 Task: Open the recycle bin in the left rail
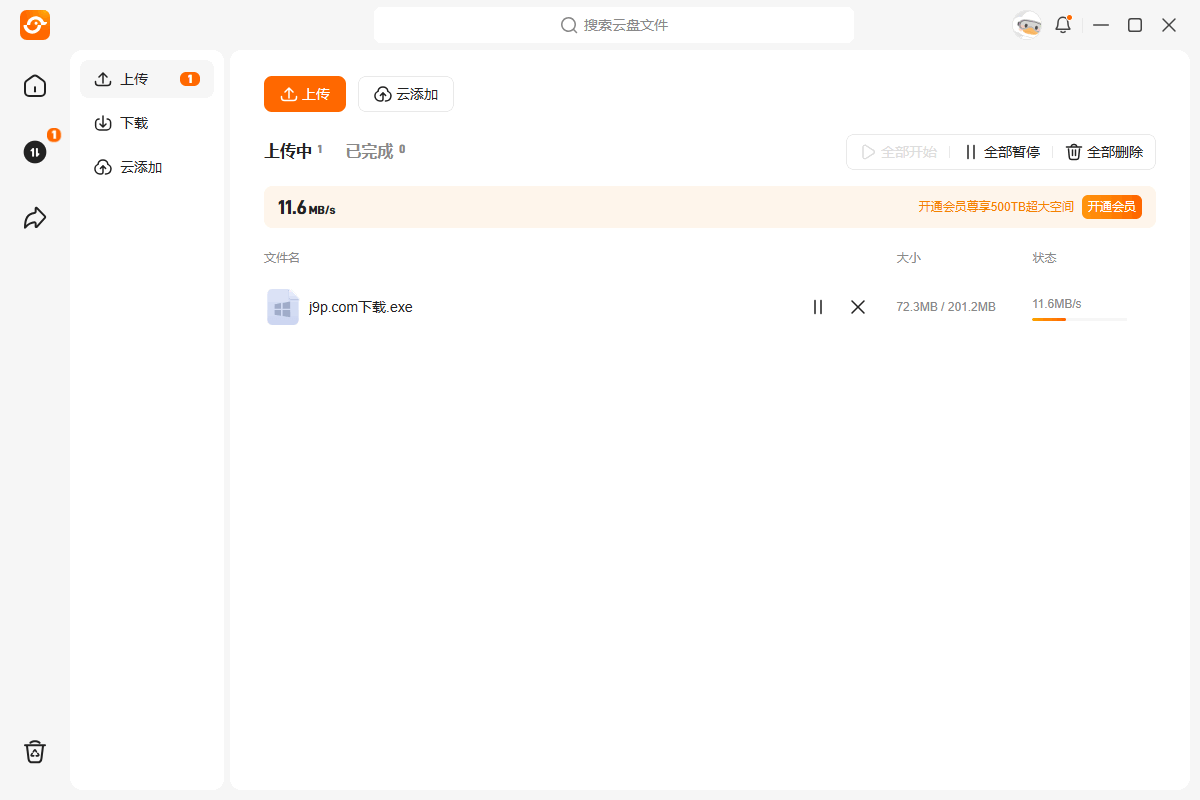coord(35,752)
